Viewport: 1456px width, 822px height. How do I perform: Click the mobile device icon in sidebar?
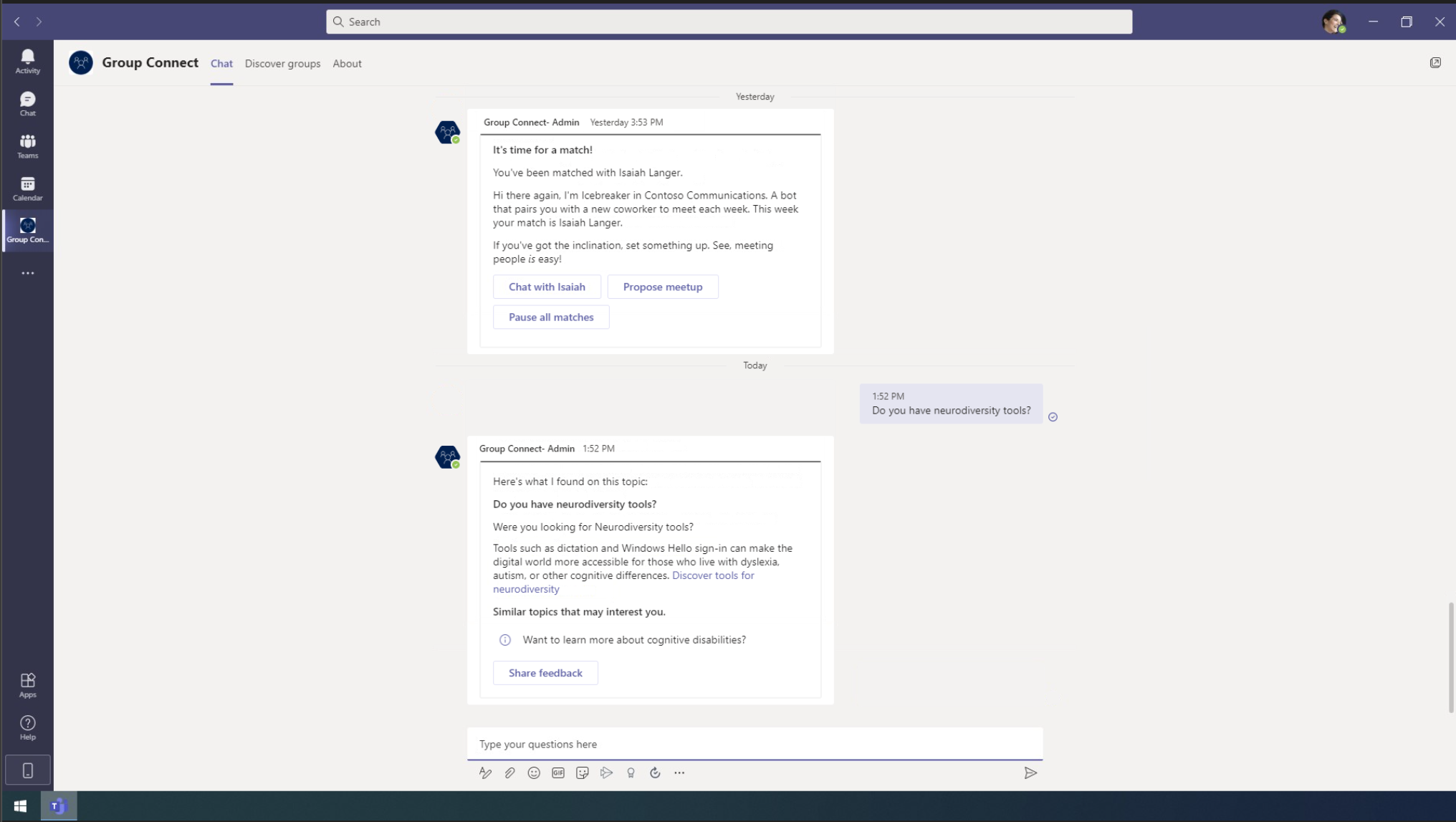click(x=28, y=770)
